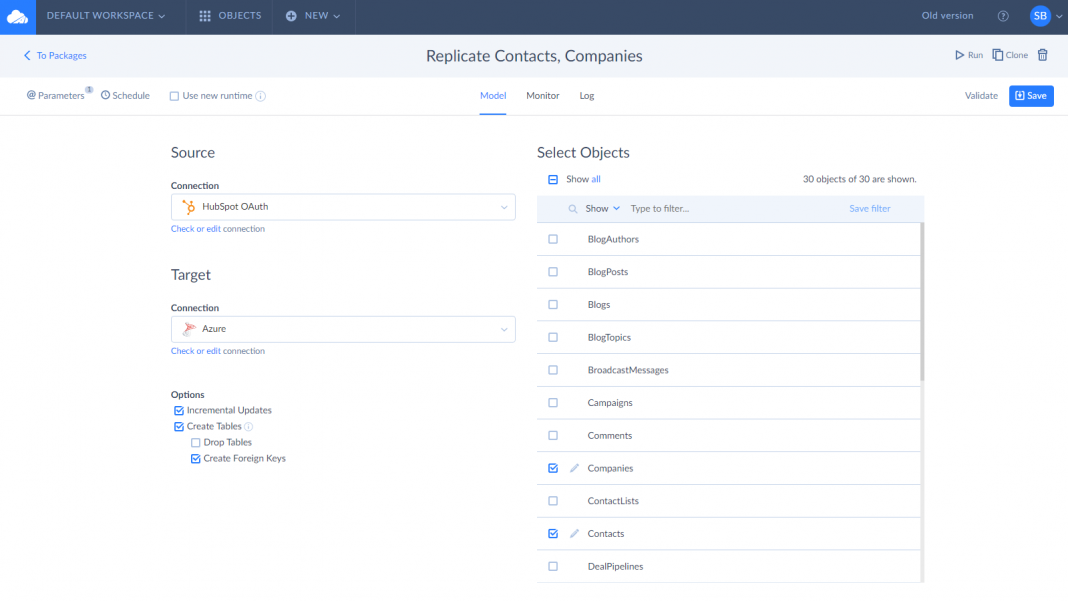This screenshot has height=601, width=1068.
Task: Enable the Drop Tables checkbox
Action: pos(196,442)
